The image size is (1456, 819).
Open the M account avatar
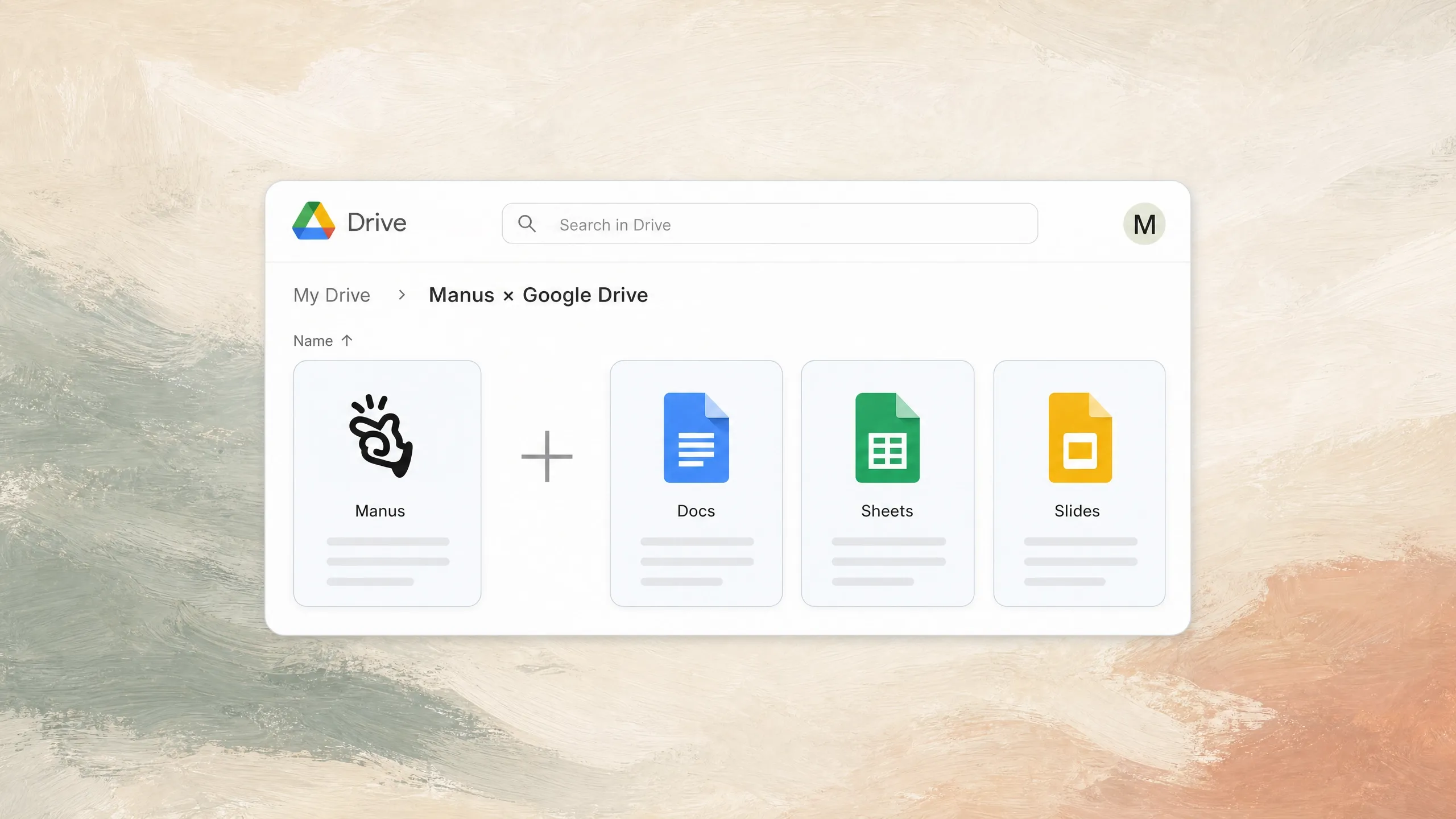[x=1144, y=224]
